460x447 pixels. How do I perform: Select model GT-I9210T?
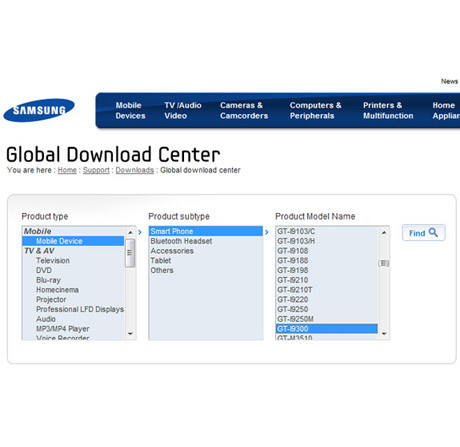(x=327, y=290)
